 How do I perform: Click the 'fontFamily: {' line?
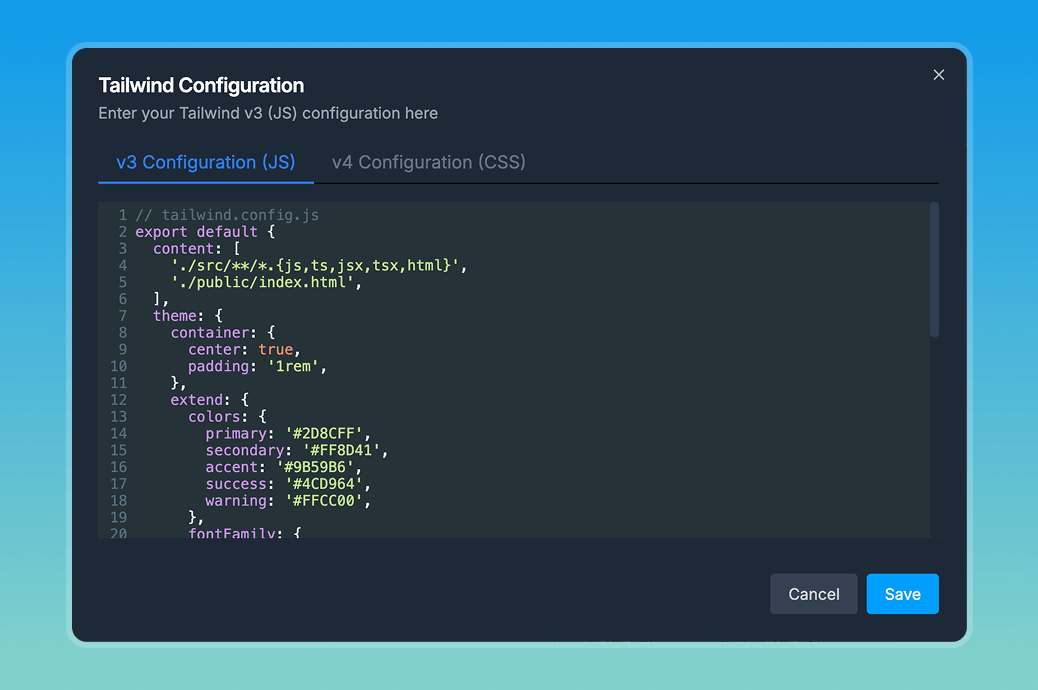245,532
